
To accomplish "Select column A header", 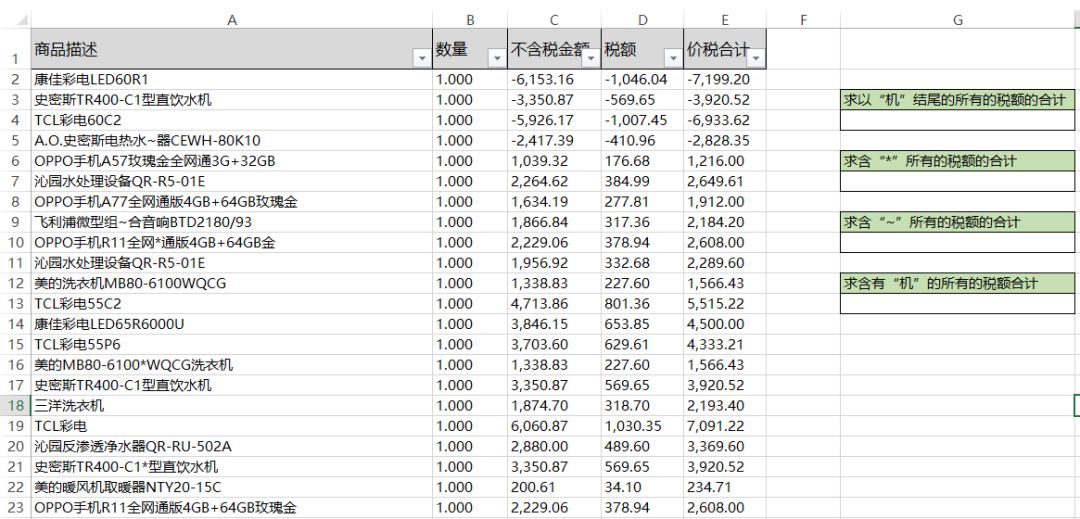I will click(x=231, y=20).
